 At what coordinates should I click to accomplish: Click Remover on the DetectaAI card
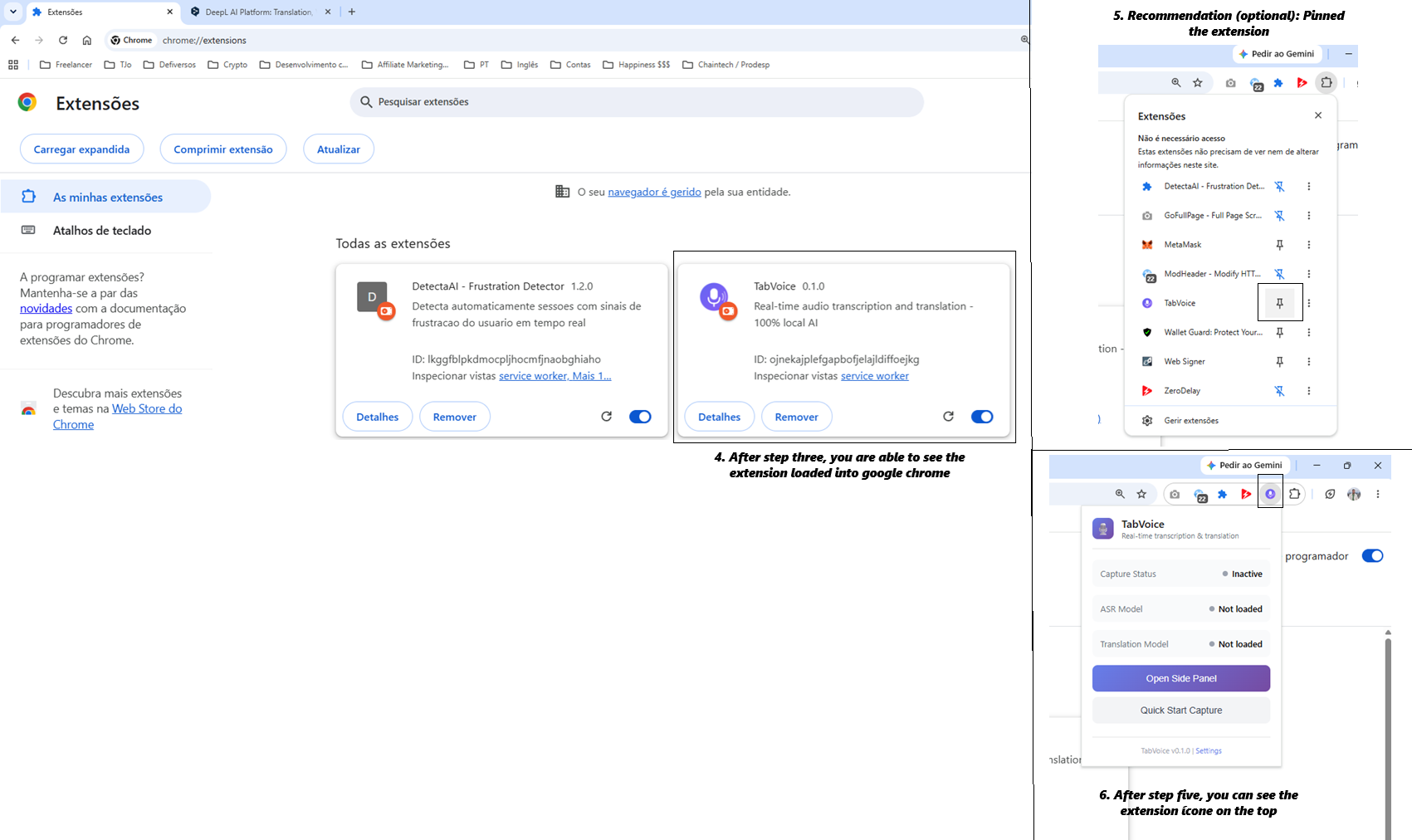click(455, 417)
